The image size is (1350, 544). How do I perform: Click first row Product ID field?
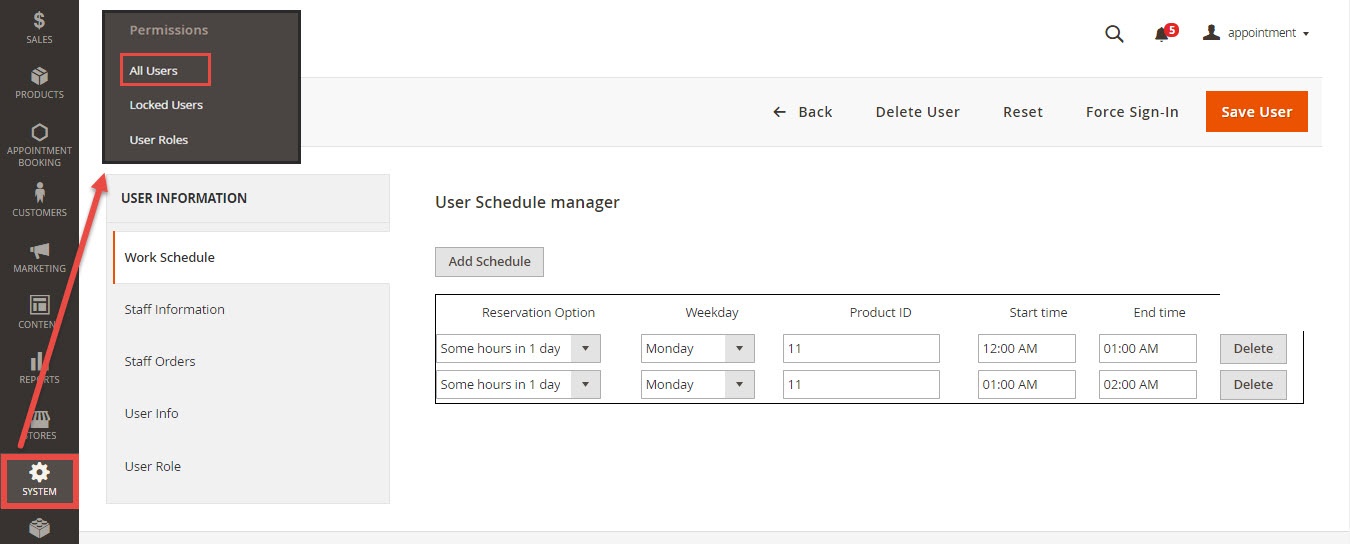[x=860, y=349]
